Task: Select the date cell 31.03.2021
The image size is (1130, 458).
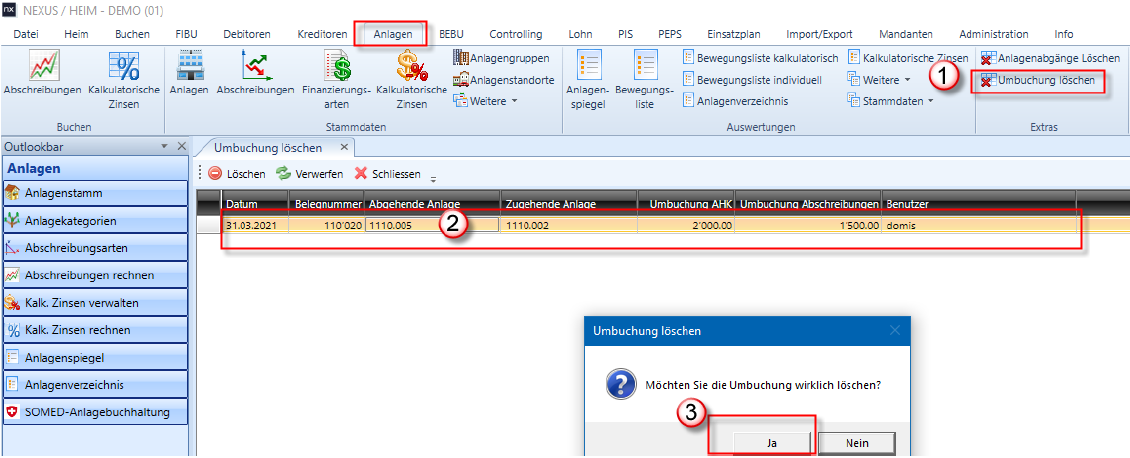Action: [x=256, y=225]
